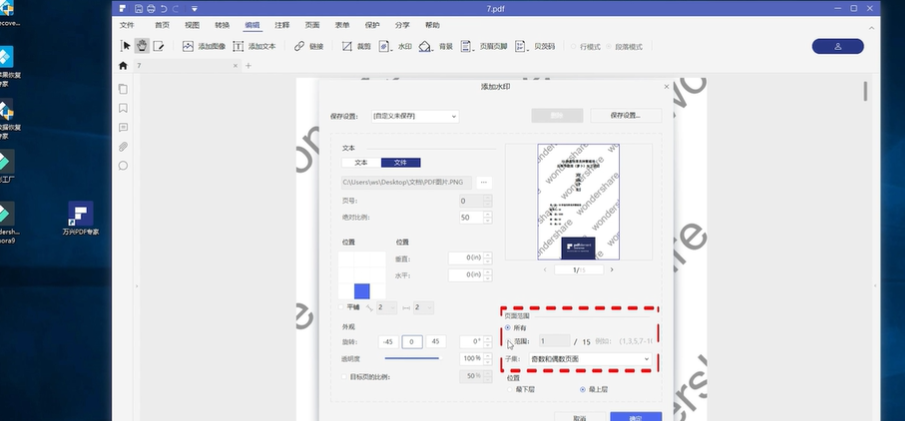Select the bottom-center position grid cell

(362, 292)
